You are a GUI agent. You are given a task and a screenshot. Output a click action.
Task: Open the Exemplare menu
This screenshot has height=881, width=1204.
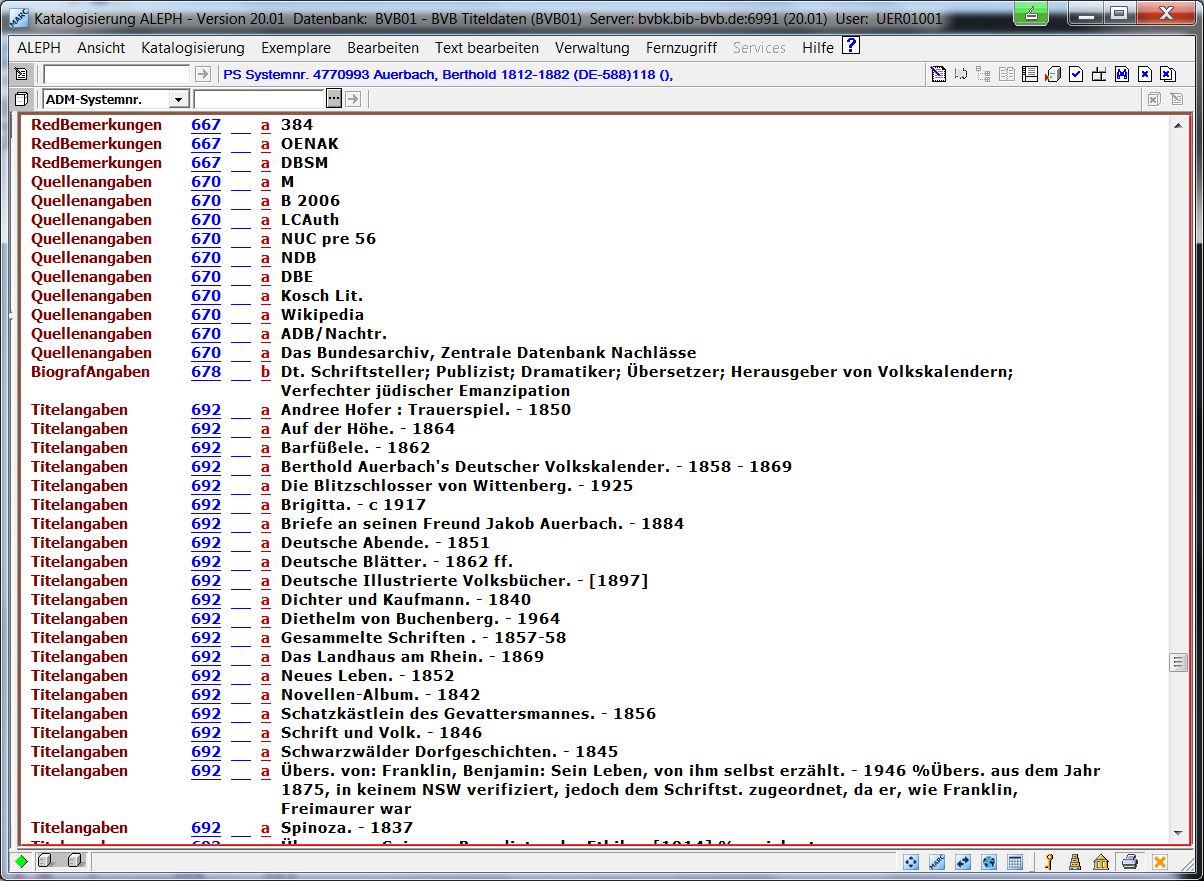(x=296, y=48)
